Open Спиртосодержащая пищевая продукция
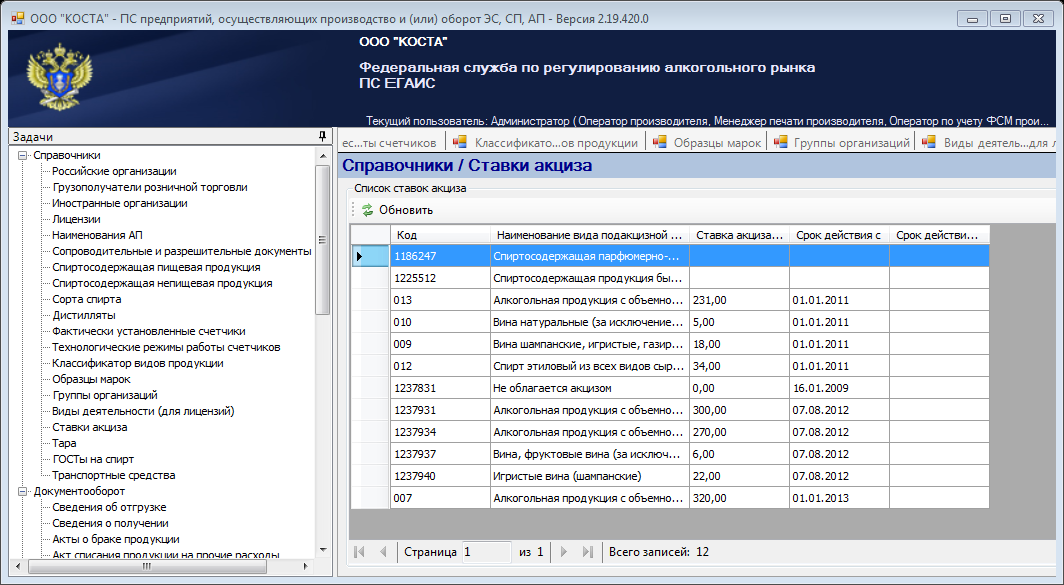 point(156,267)
